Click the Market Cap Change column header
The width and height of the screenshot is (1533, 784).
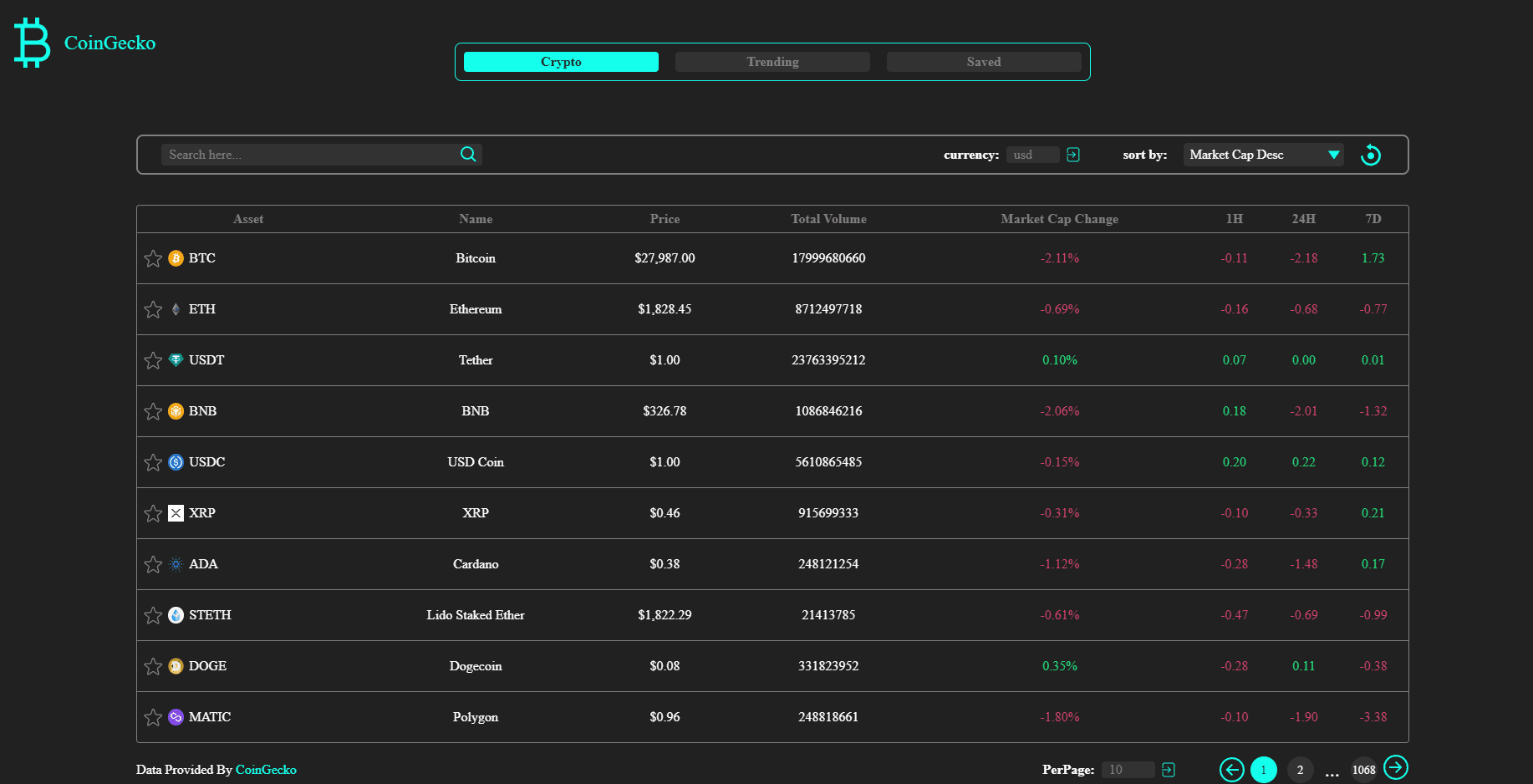1059,219
